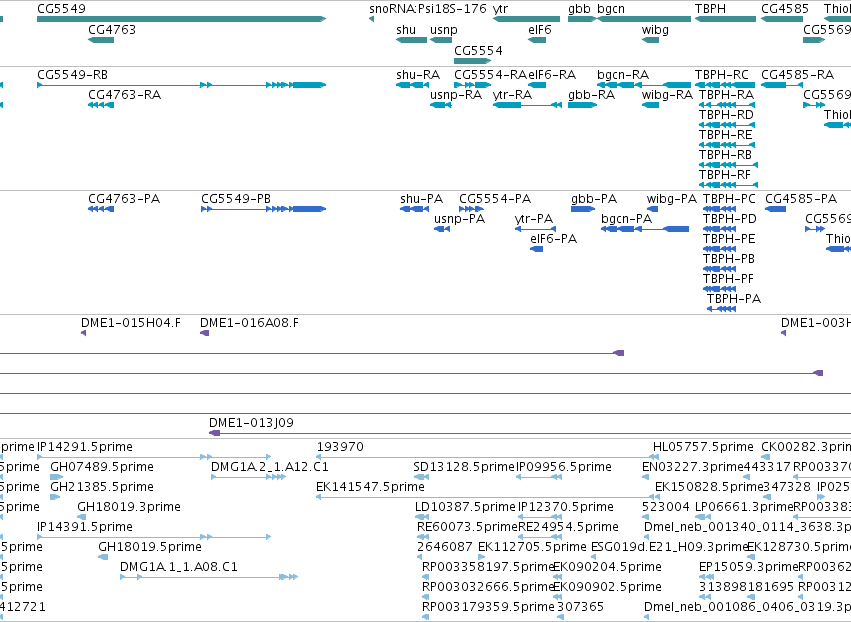Open protein TBPH-PB
Image resolution: width=851 pixels, height=622 pixels.
coord(729,259)
